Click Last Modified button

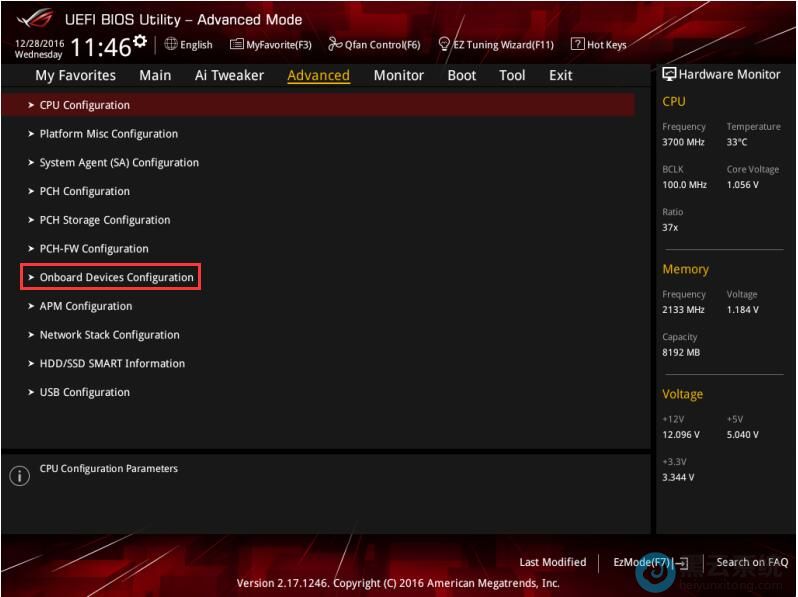pyautogui.click(x=553, y=562)
